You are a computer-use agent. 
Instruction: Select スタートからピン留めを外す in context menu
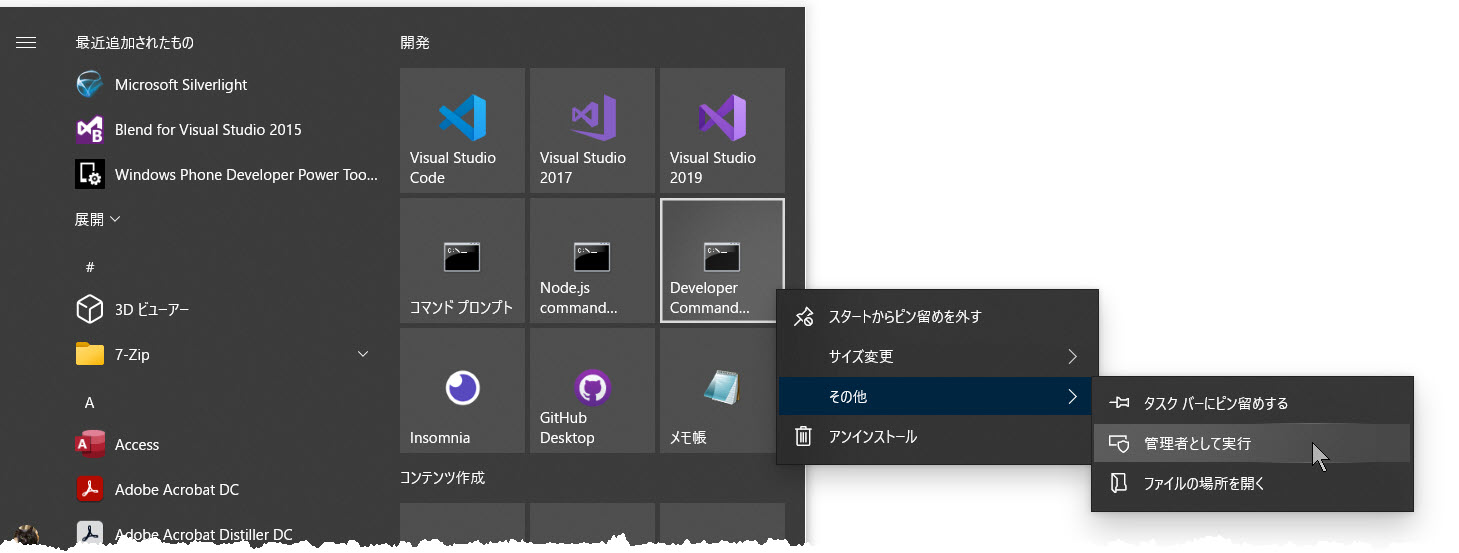937,317
